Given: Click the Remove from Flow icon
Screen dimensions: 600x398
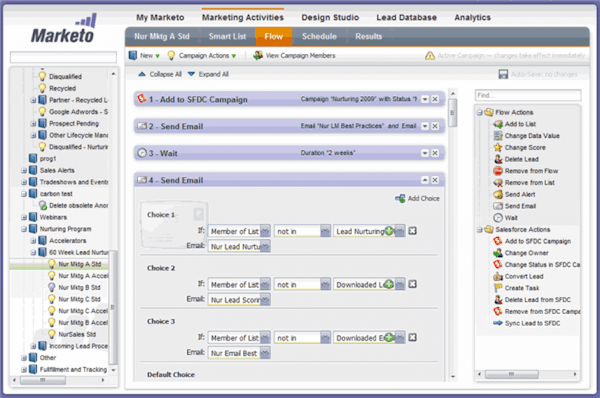Looking at the screenshot, I should point(497,171).
